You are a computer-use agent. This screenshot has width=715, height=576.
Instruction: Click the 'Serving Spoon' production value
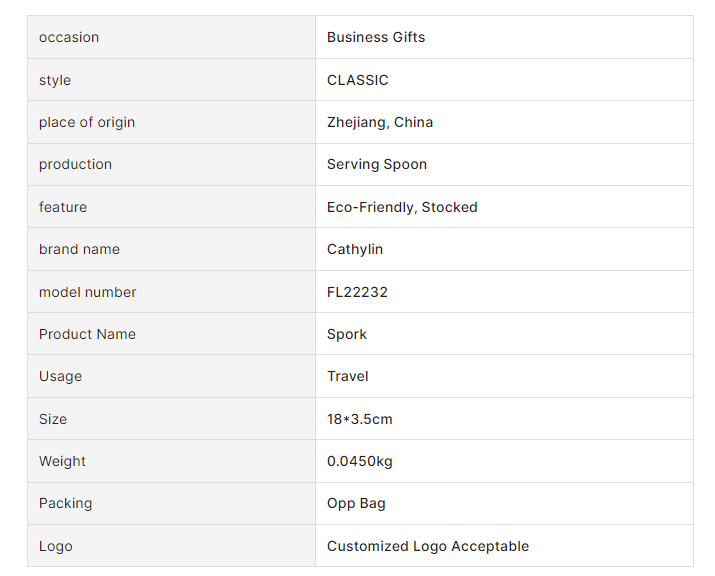pyautogui.click(x=377, y=164)
